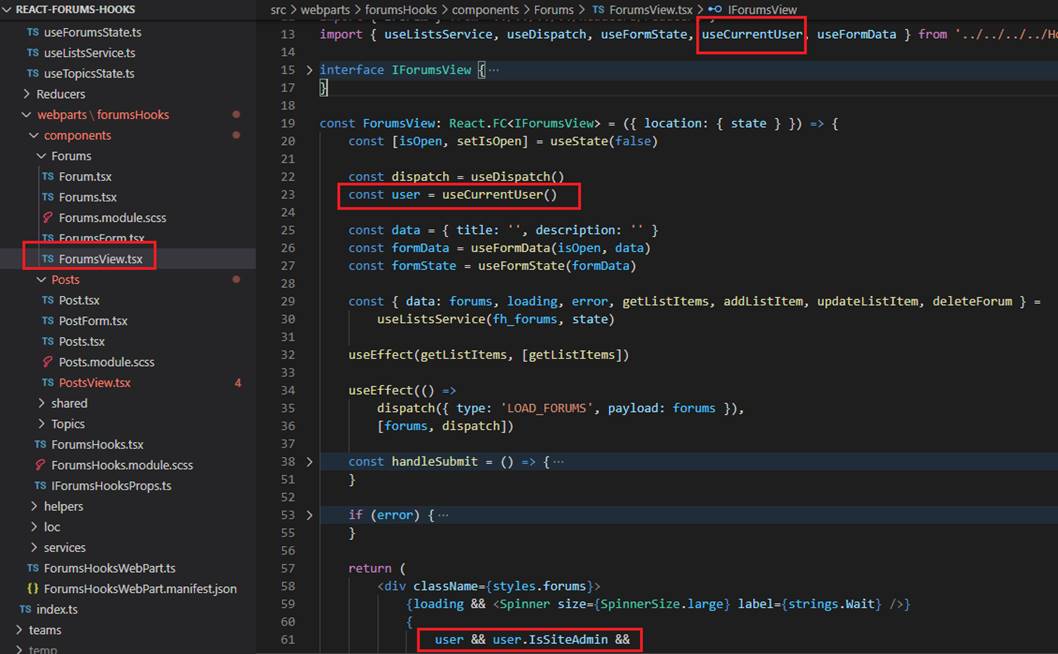Collapse the REACT-FORUMS-HOOKS explorer section

(7, 10)
